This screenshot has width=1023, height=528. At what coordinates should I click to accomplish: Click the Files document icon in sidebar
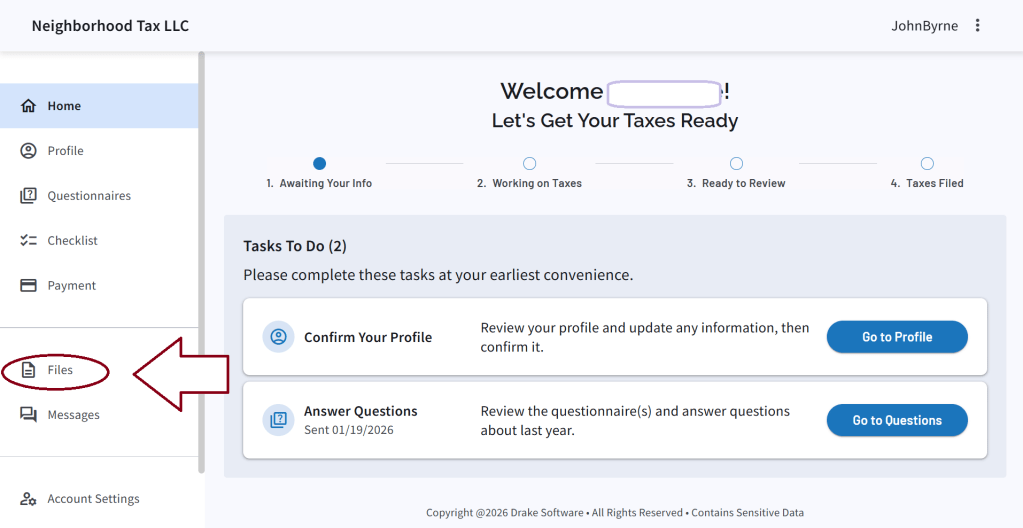[28, 370]
